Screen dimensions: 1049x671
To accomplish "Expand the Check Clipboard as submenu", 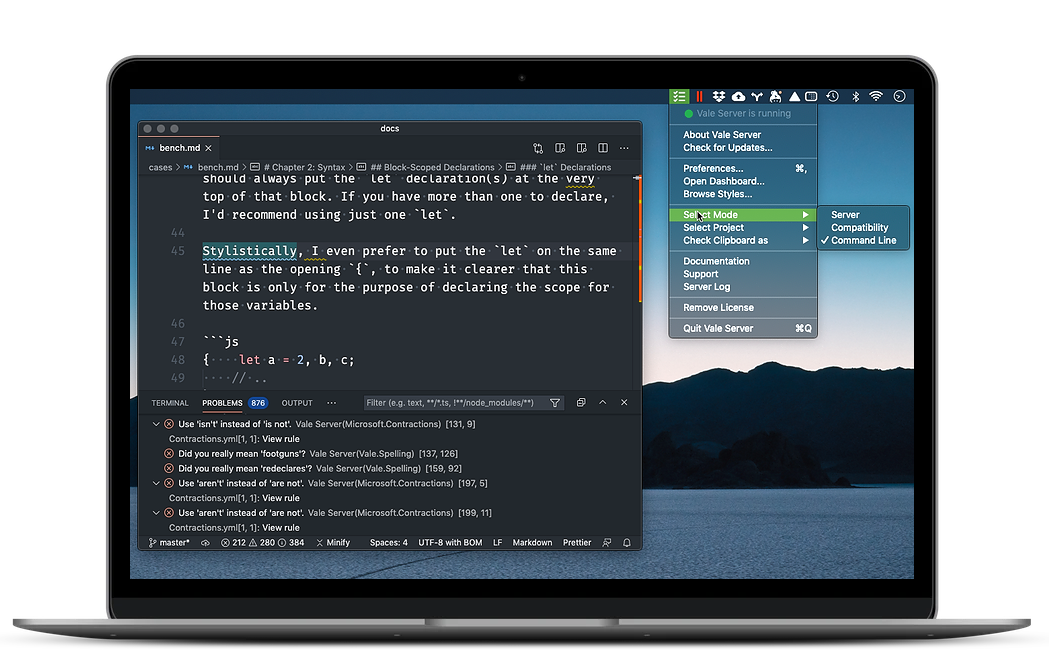I will coord(743,240).
